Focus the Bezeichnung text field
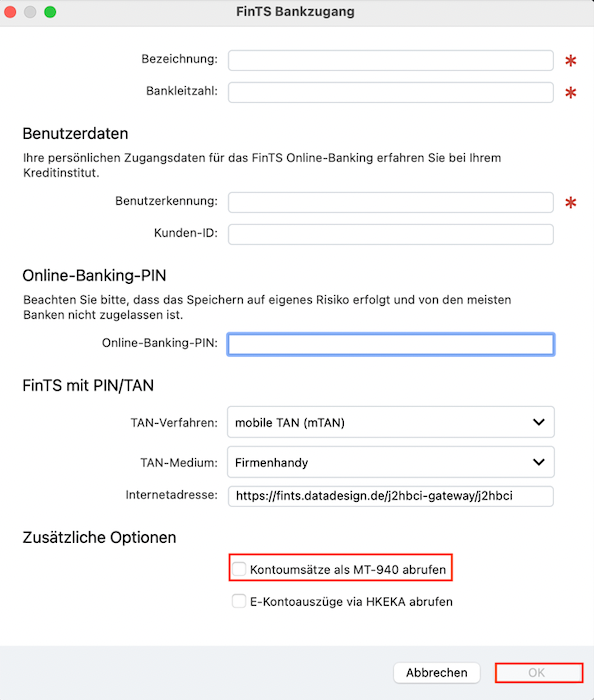 point(391,60)
